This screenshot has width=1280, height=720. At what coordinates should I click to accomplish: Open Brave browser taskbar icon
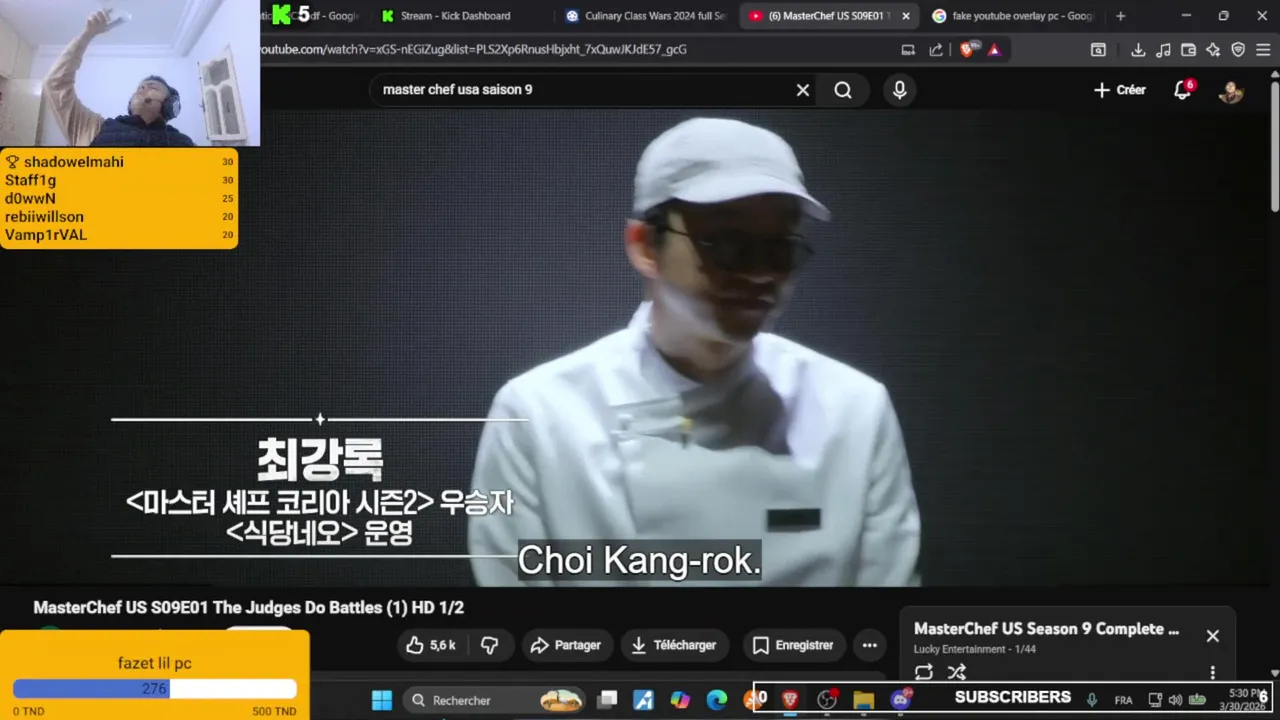click(x=790, y=700)
